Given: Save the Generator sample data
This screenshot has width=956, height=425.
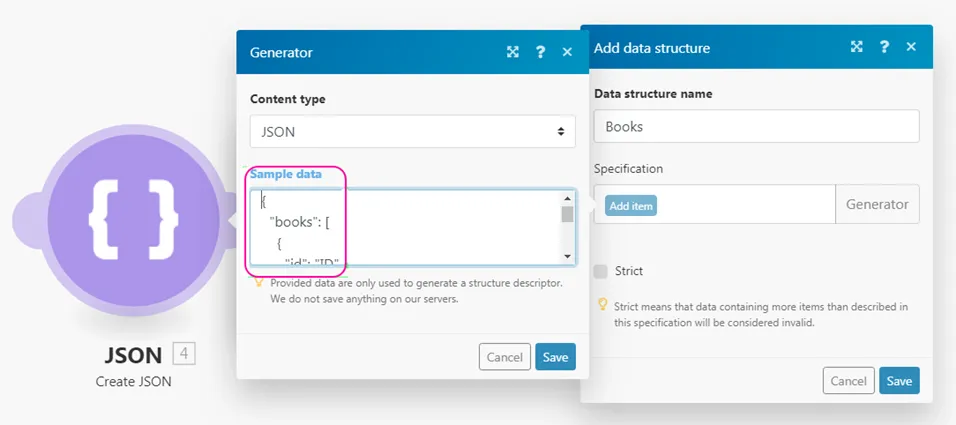Looking at the screenshot, I should (555, 357).
